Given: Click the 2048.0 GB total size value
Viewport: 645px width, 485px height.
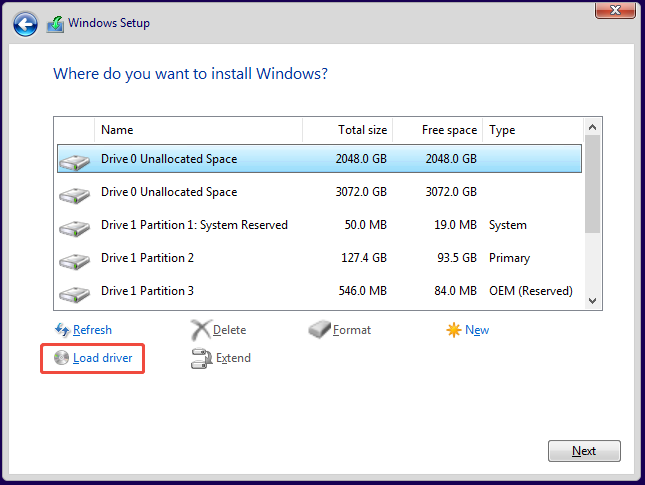Looking at the screenshot, I should point(361,158).
